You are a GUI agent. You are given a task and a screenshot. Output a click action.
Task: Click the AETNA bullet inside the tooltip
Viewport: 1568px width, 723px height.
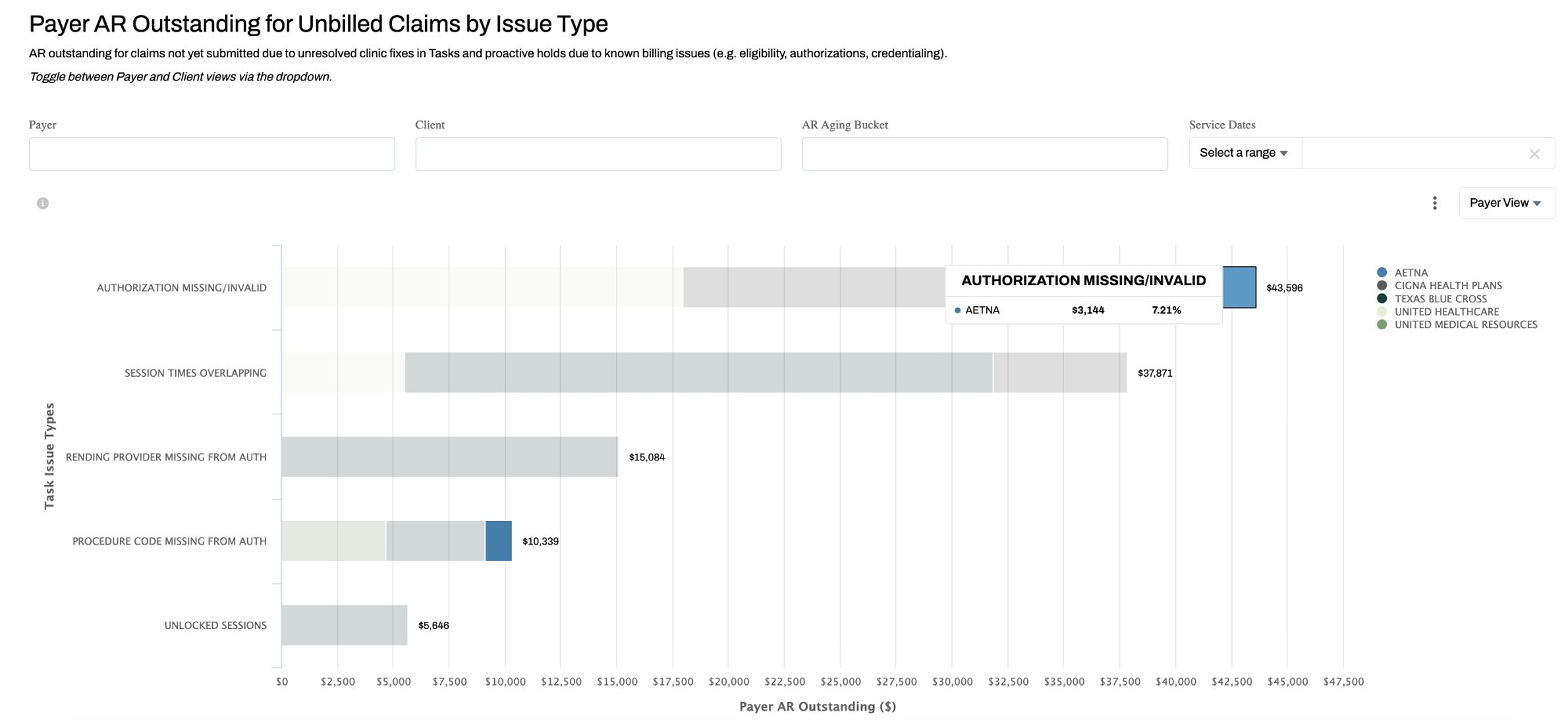[957, 310]
